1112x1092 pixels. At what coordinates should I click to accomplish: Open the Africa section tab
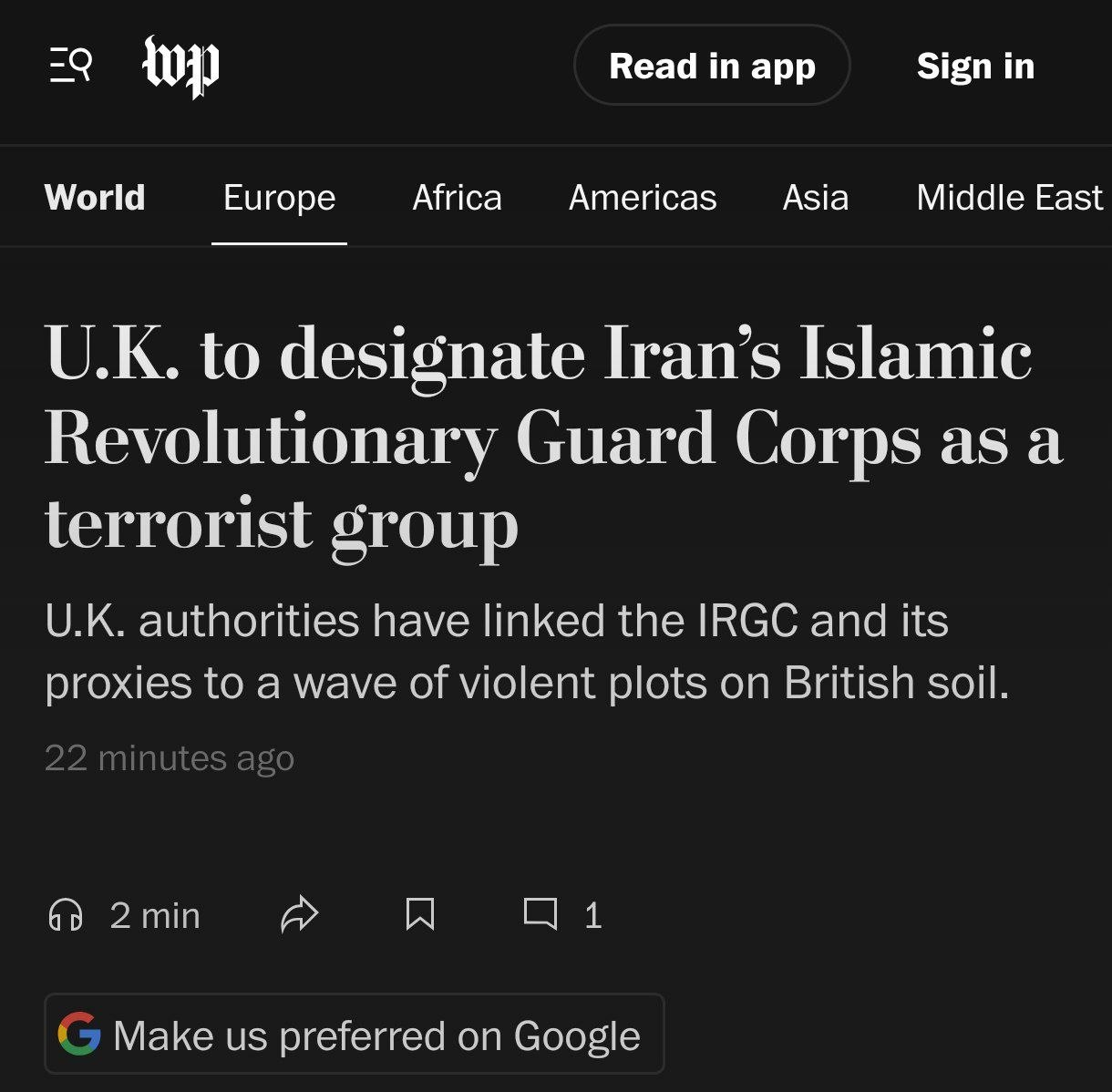click(457, 197)
